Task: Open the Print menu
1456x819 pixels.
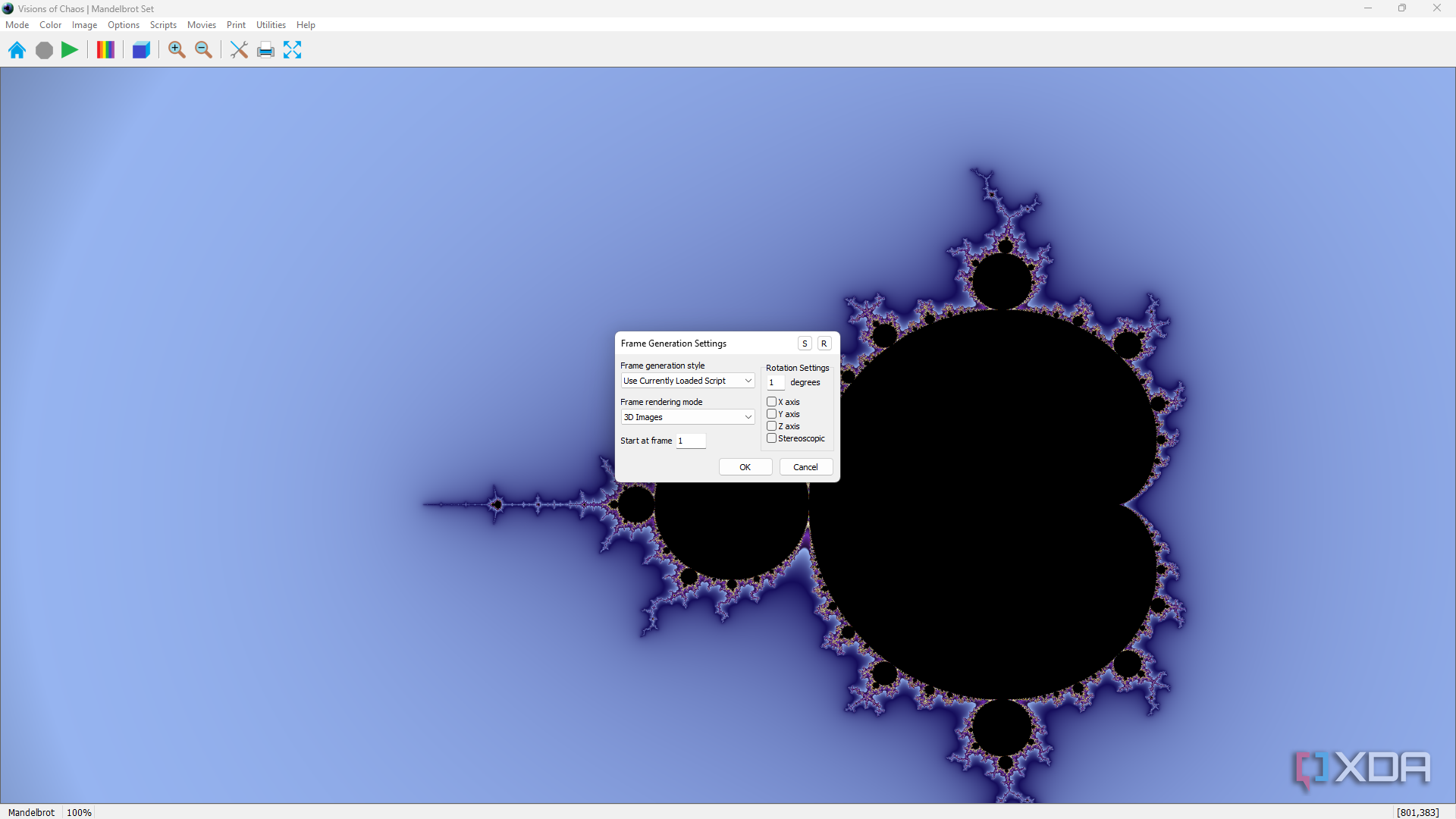Action: 236,25
